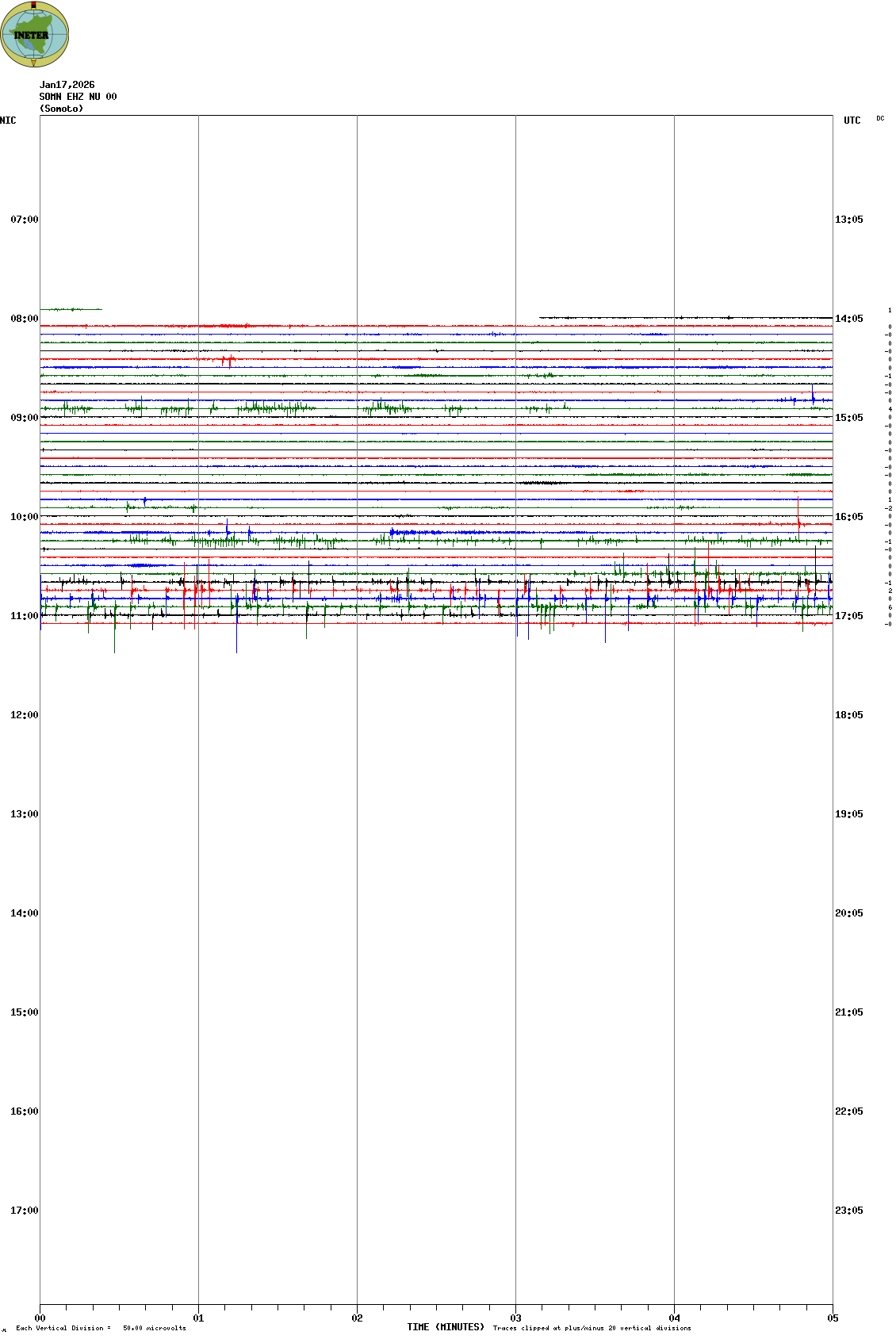Screen dimensions: 896x1339
Task: Click the 02 minute axis marker
Action: point(357,1318)
